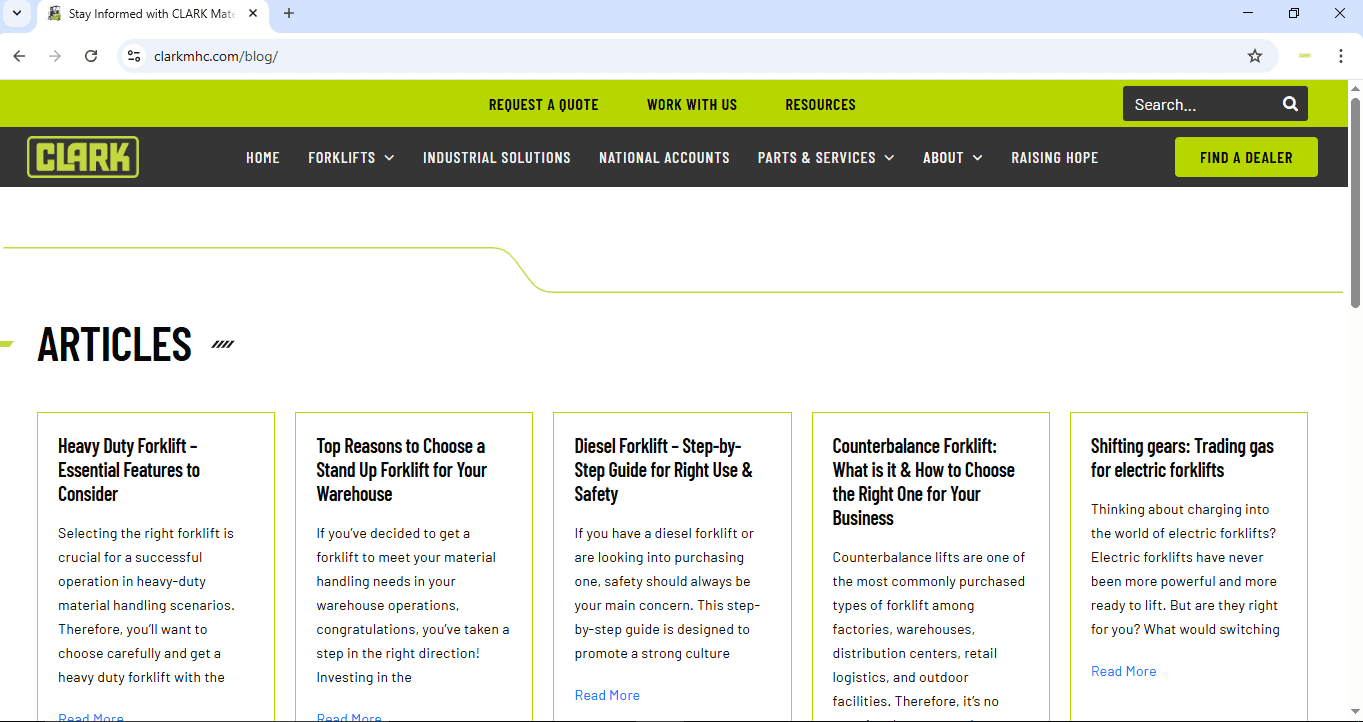This screenshot has height=722, width=1363.
Task: Reload the current page
Action: tap(91, 56)
